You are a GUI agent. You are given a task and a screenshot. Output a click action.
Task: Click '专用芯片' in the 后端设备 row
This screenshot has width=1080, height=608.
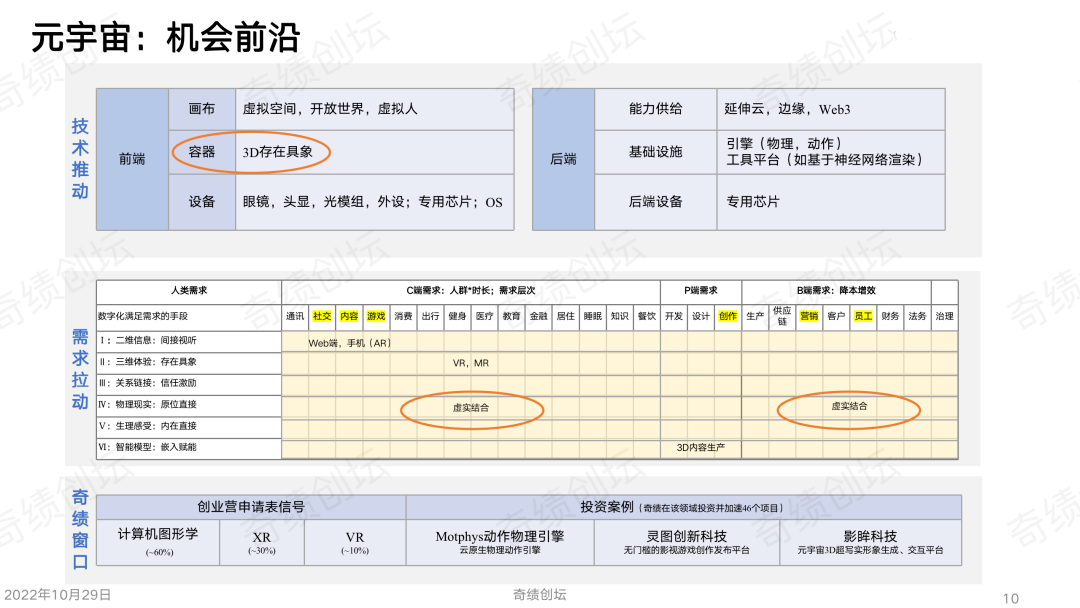coord(753,202)
